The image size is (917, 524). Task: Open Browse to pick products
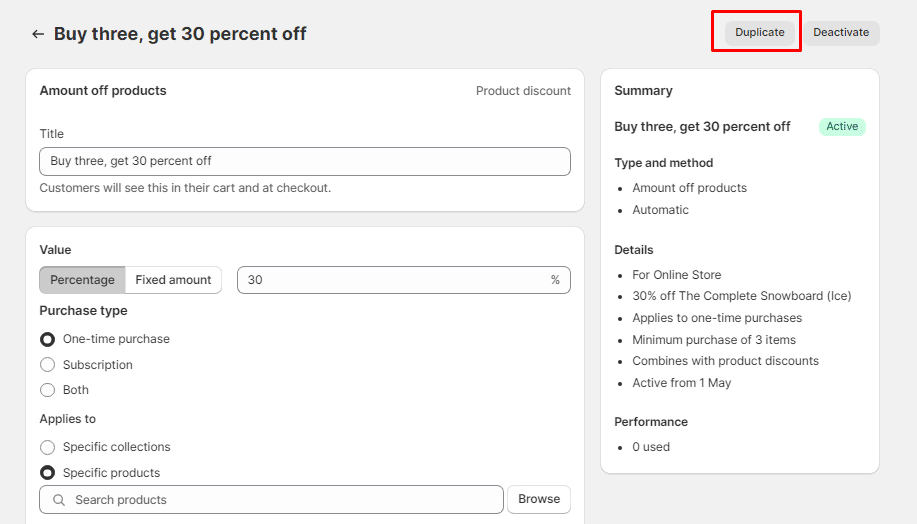click(539, 499)
